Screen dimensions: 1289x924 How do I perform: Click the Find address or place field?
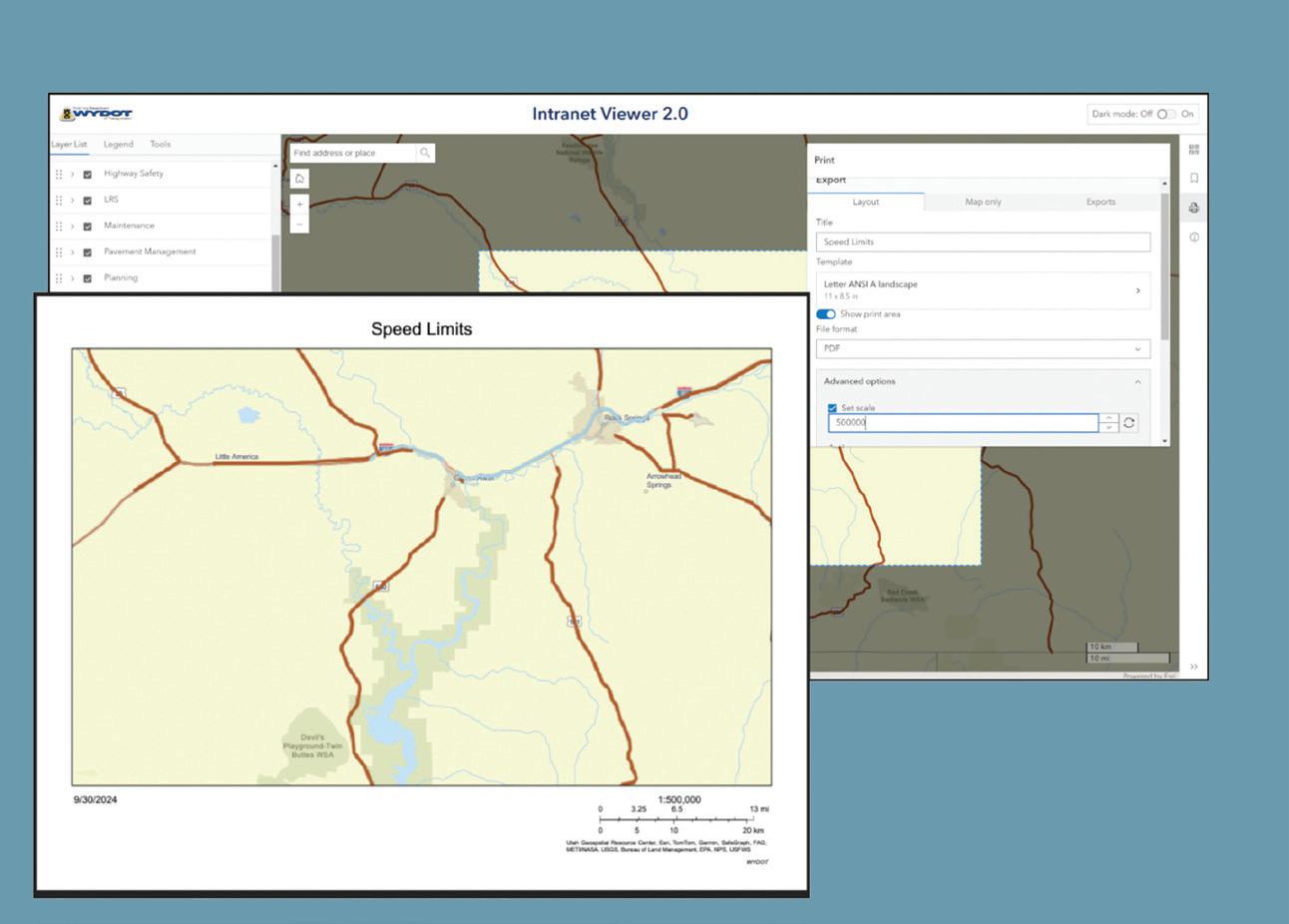click(x=353, y=153)
